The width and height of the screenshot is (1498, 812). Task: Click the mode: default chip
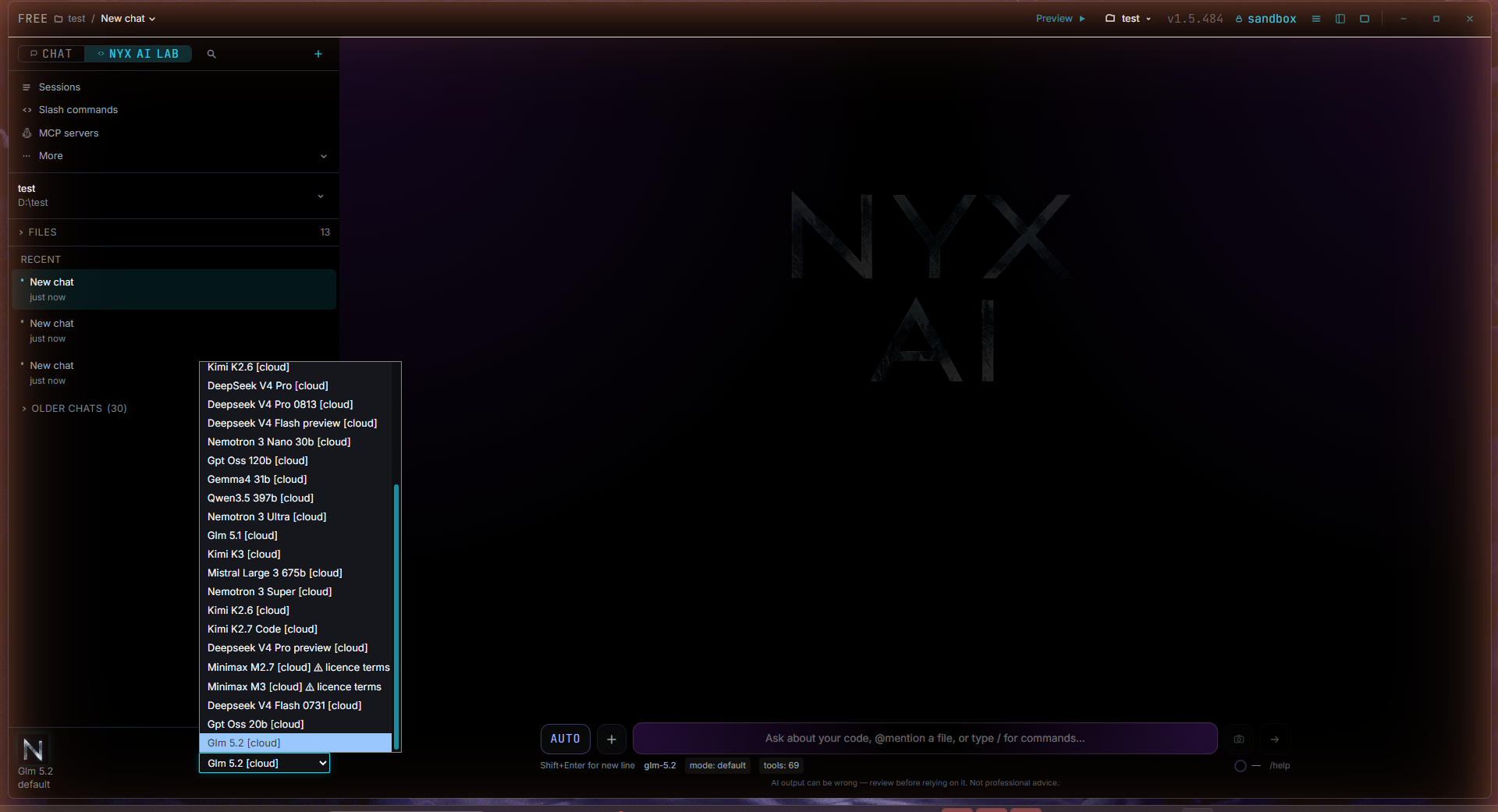[718, 766]
